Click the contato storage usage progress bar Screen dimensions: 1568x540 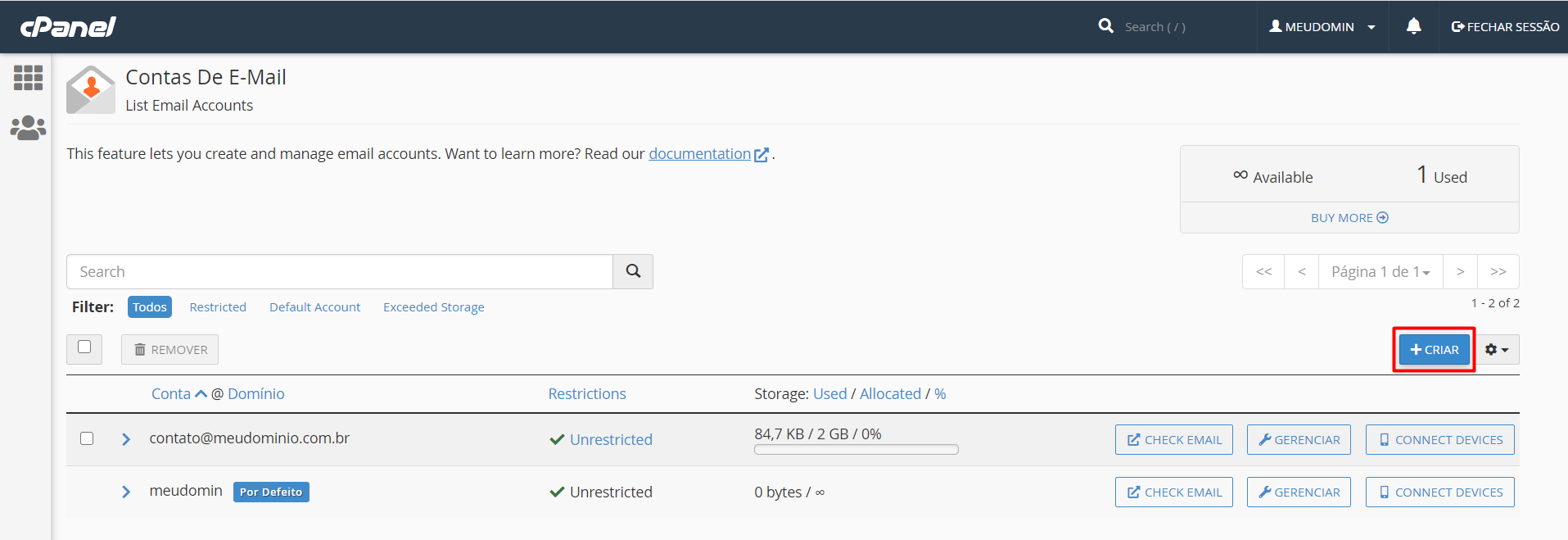pyautogui.click(x=856, y=449)
